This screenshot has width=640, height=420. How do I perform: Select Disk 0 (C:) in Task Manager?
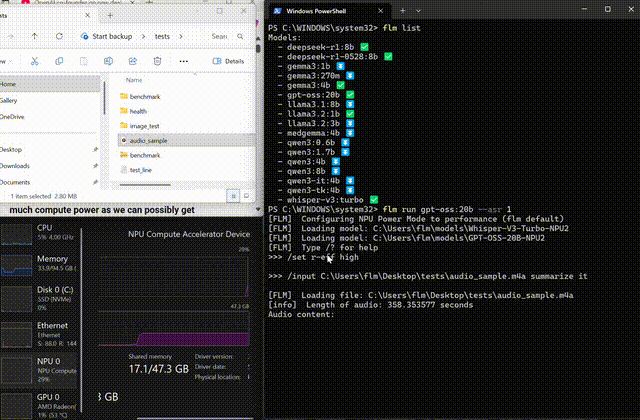tap(40, 298)
